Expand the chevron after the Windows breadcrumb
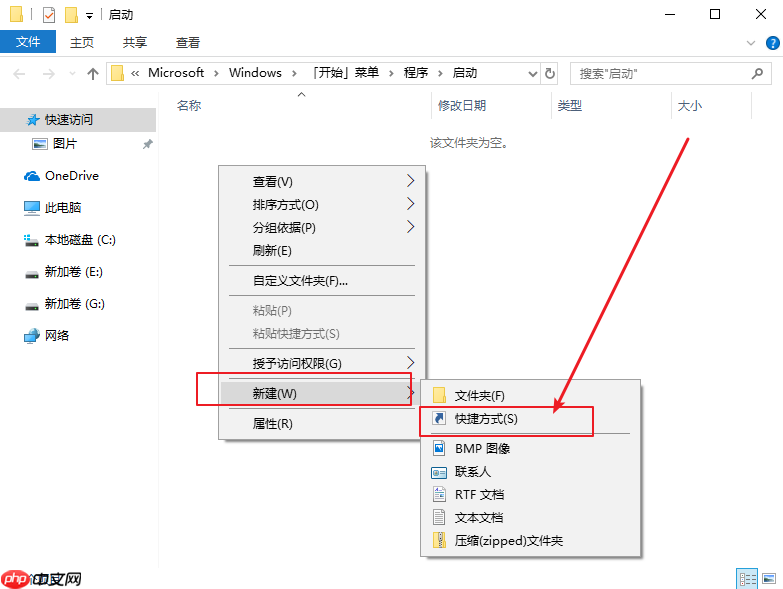The image size is (783, 589). [x=294, y=73]
